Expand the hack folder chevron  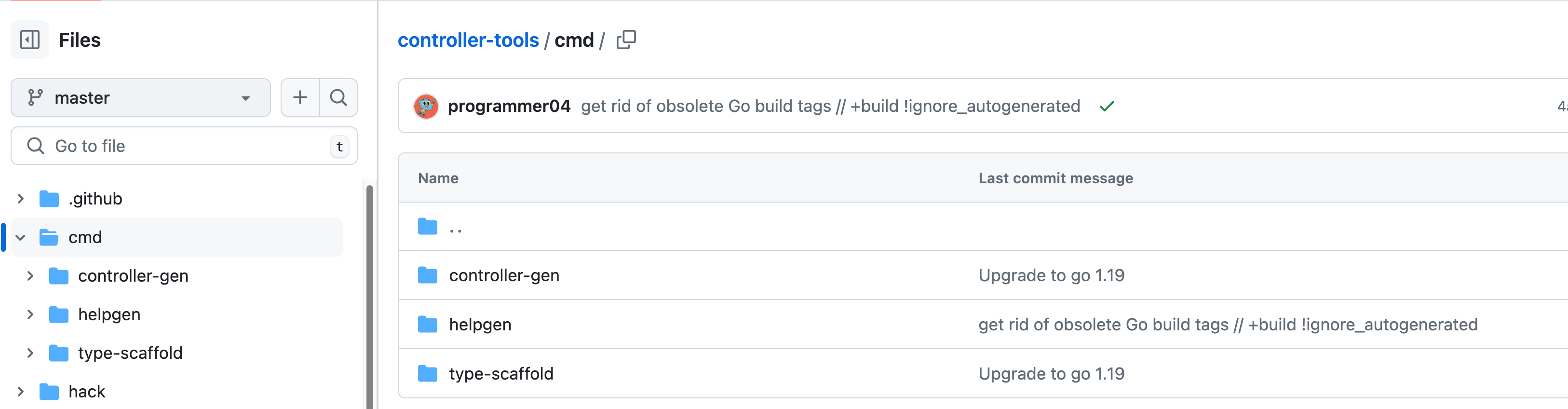(21, 391)
